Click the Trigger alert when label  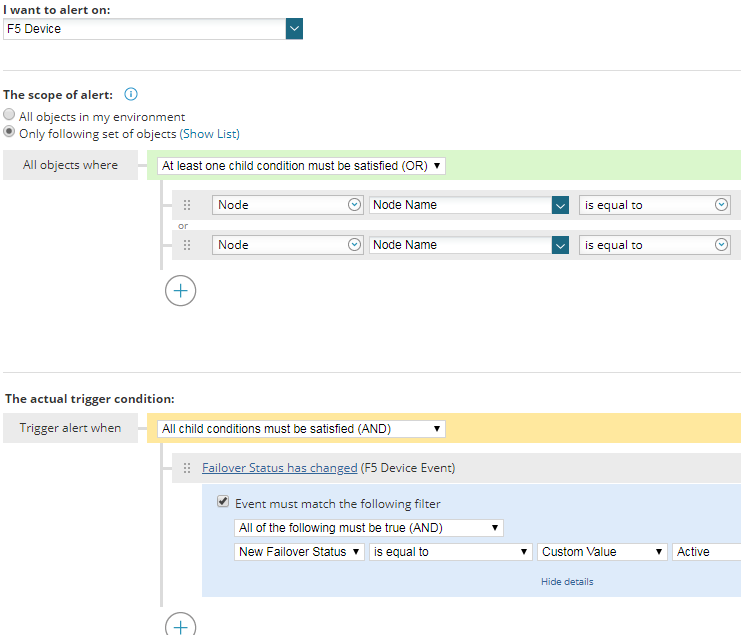(x=70, y=428)
